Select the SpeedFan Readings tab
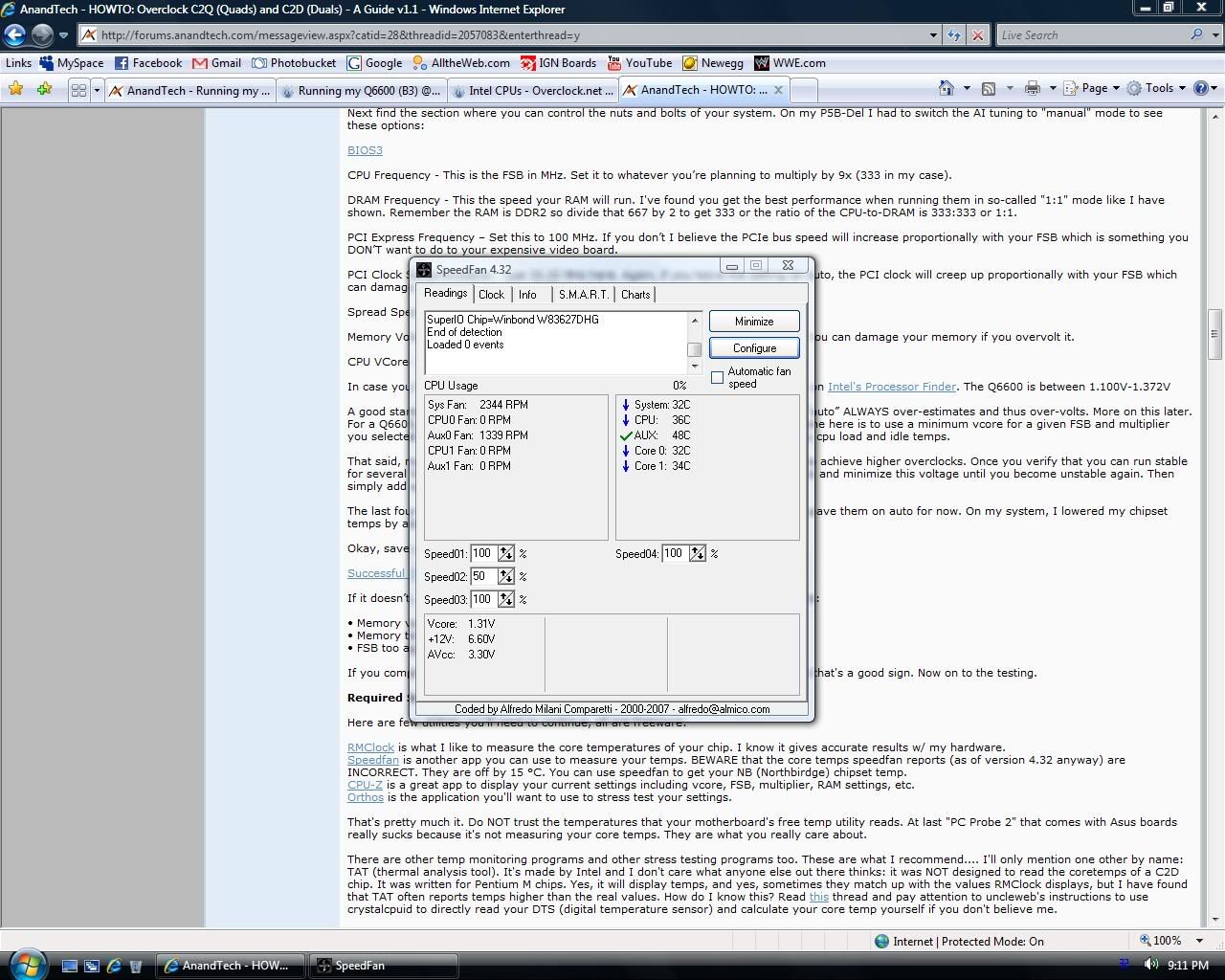Viewport: 1225px width, 980px height. click(x=446, y=293)
